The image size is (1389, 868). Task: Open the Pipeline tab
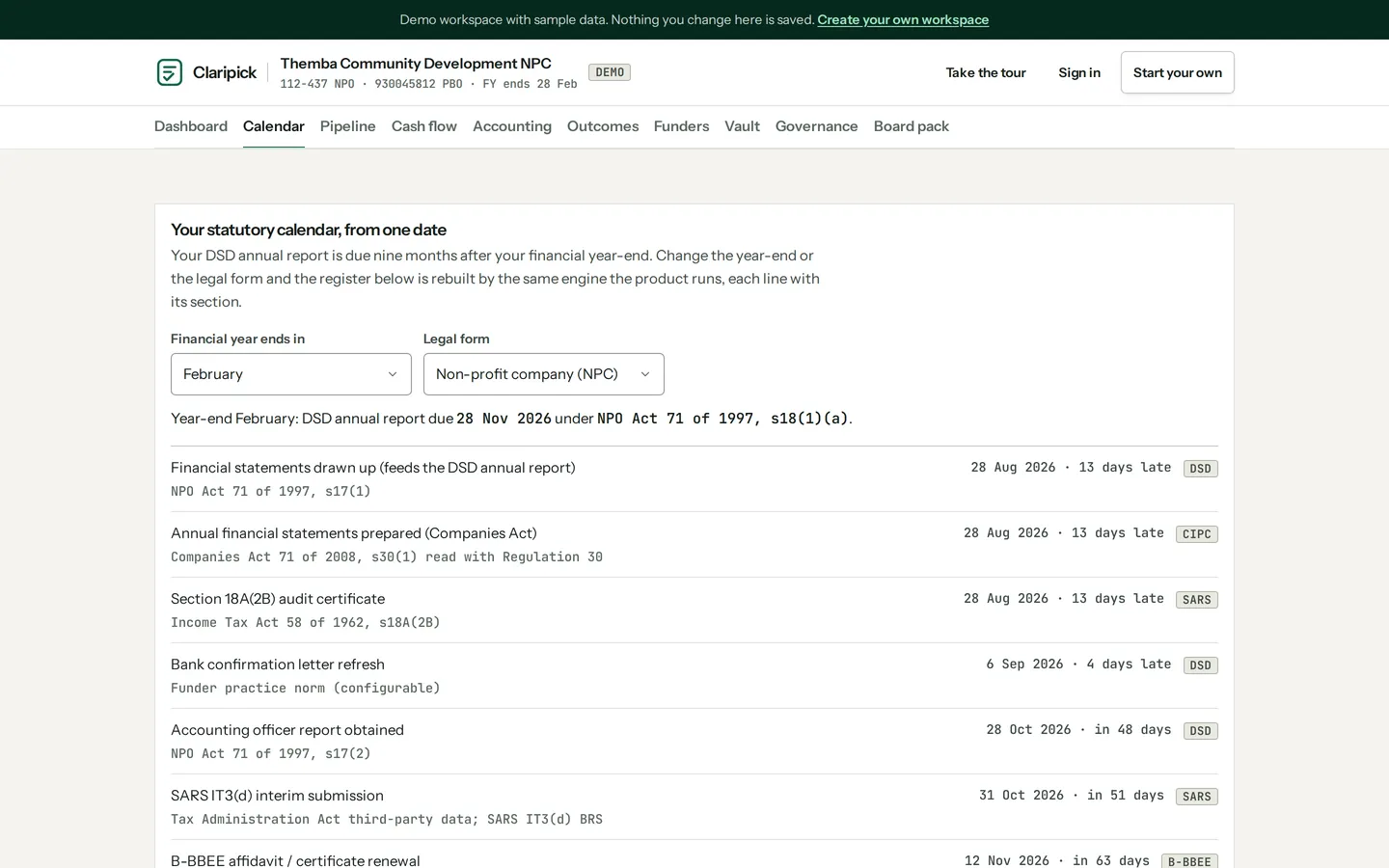(x=348, y=126)
